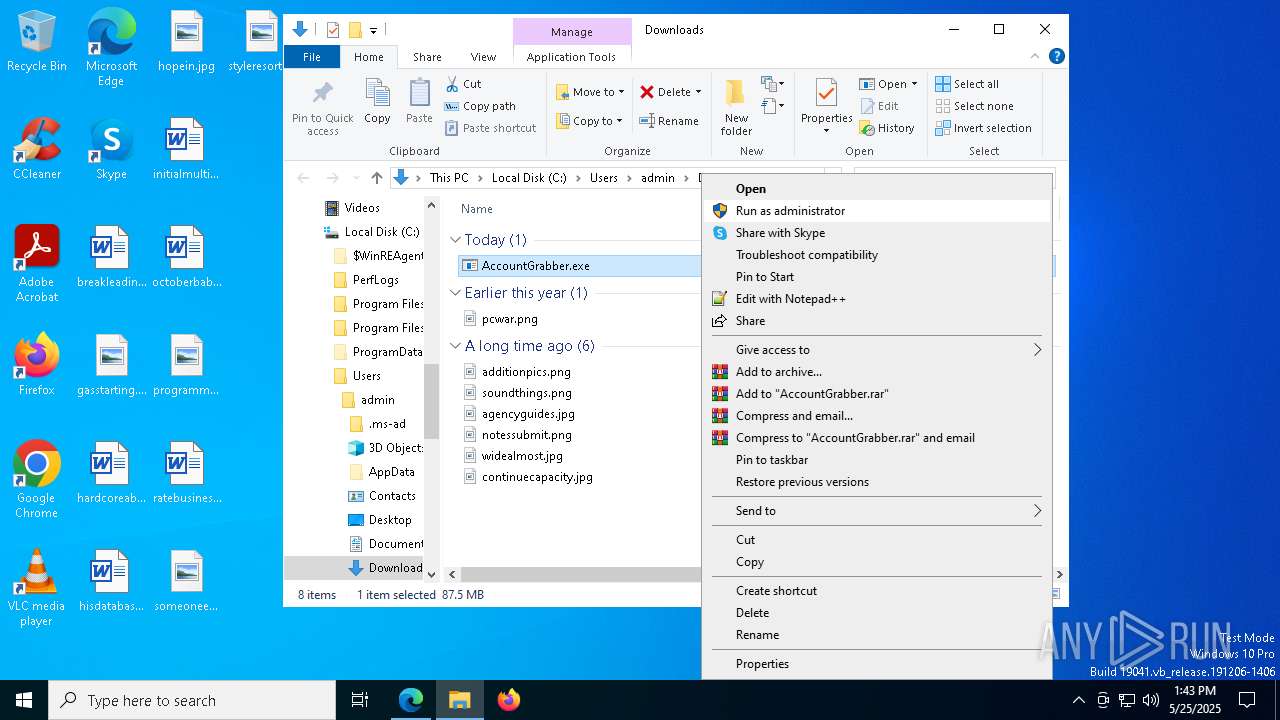1280x720 pixels.
Task: Click the Cut scissors icon
Action: tap(452, 84)
